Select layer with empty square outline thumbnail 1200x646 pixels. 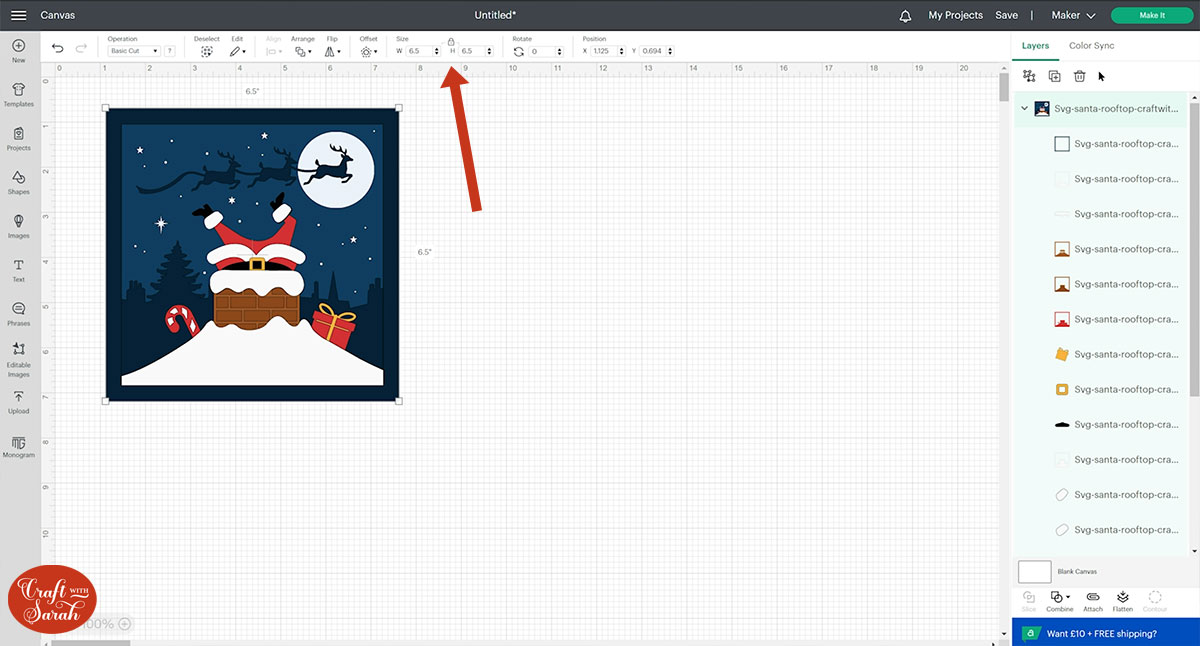pyautogui.click(x=1062, y=144)
